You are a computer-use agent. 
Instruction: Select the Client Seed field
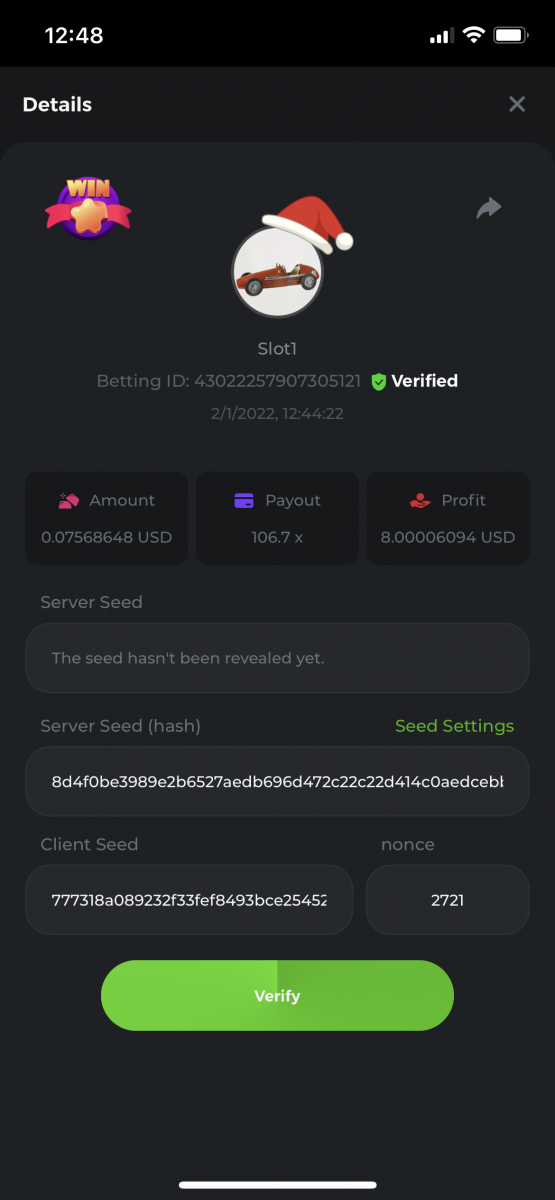[x=189, y=900]
